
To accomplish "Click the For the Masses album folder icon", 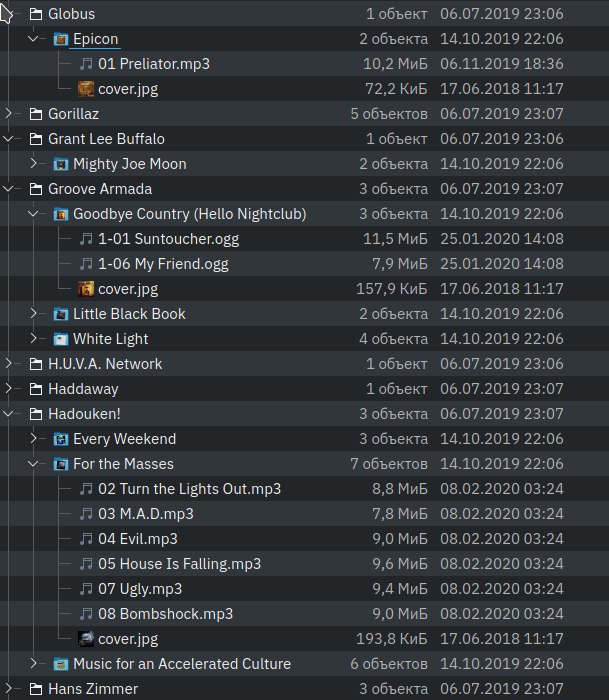I will [61, 464].
